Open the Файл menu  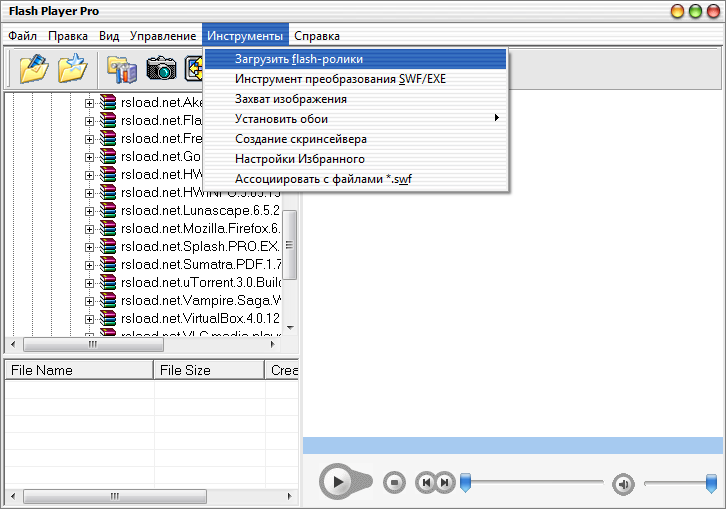(x=22, y=36)
